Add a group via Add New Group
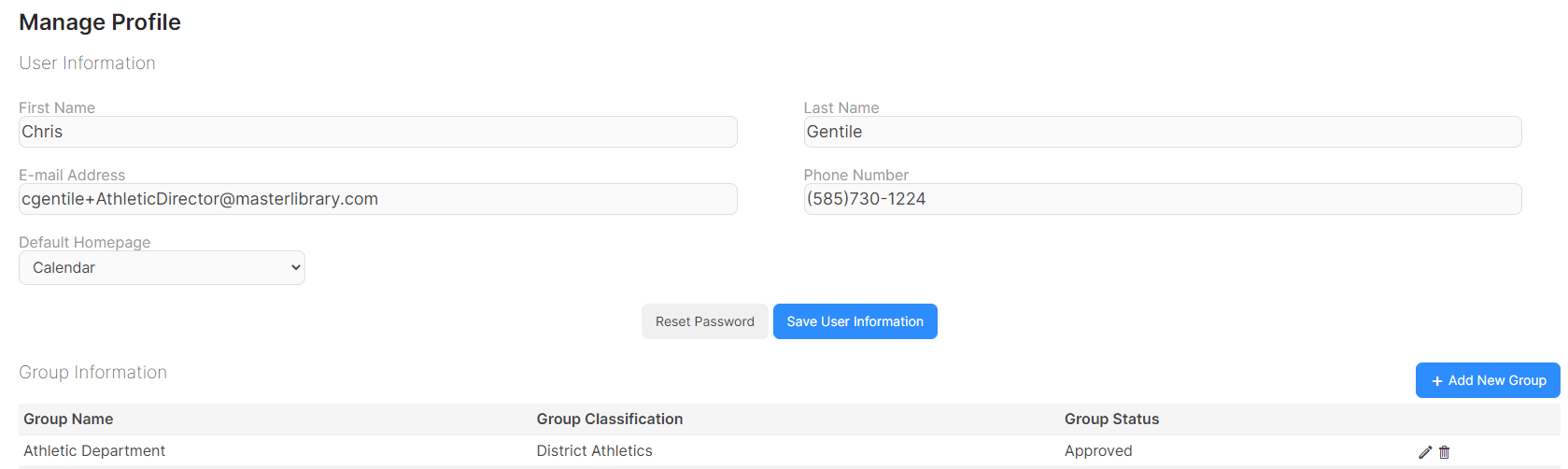 click(x=1488, y=380)
